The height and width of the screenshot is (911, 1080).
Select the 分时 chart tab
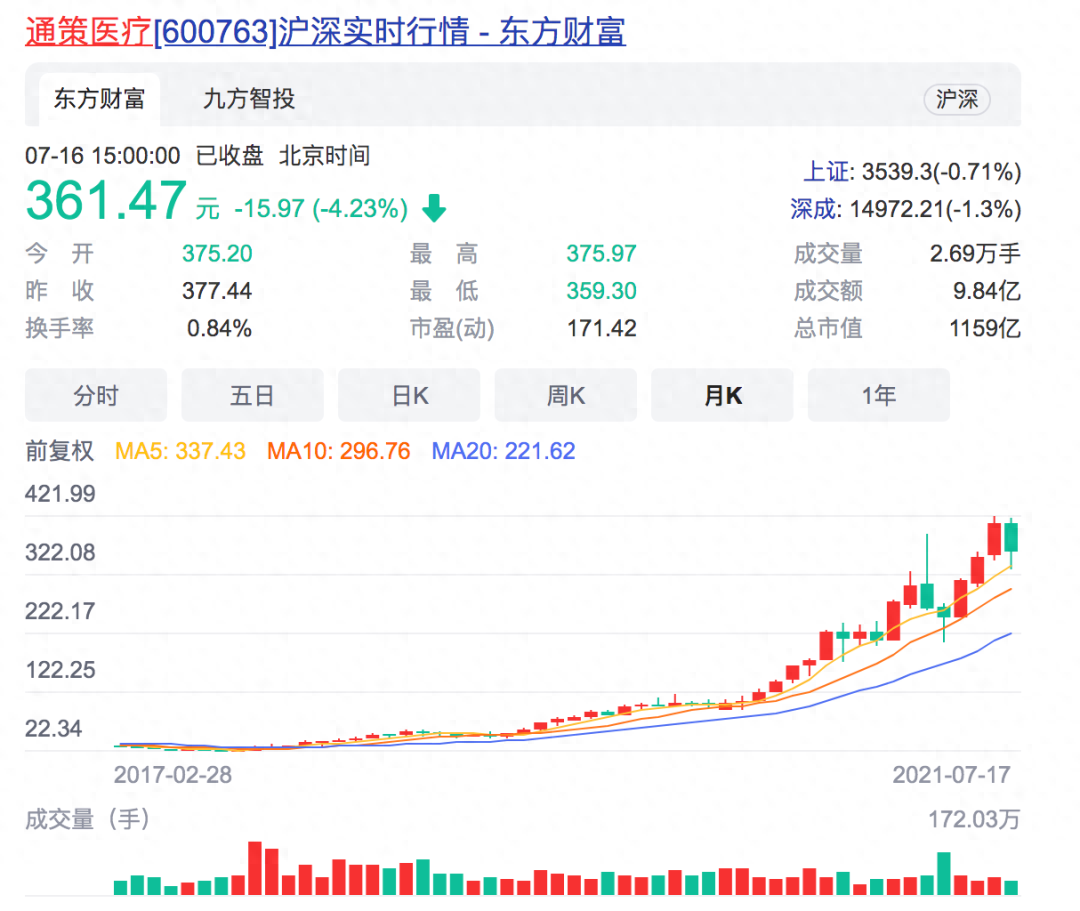coord(96,395)
